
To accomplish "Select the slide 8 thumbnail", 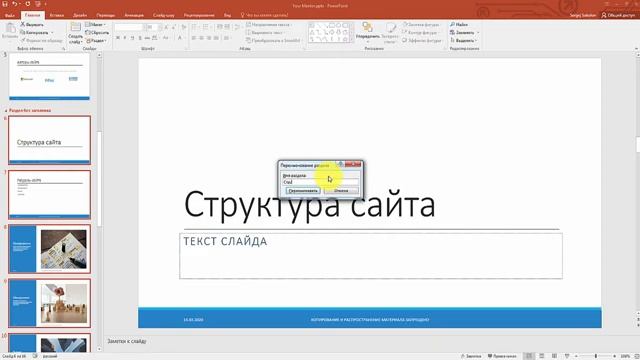I will (49, 249).
